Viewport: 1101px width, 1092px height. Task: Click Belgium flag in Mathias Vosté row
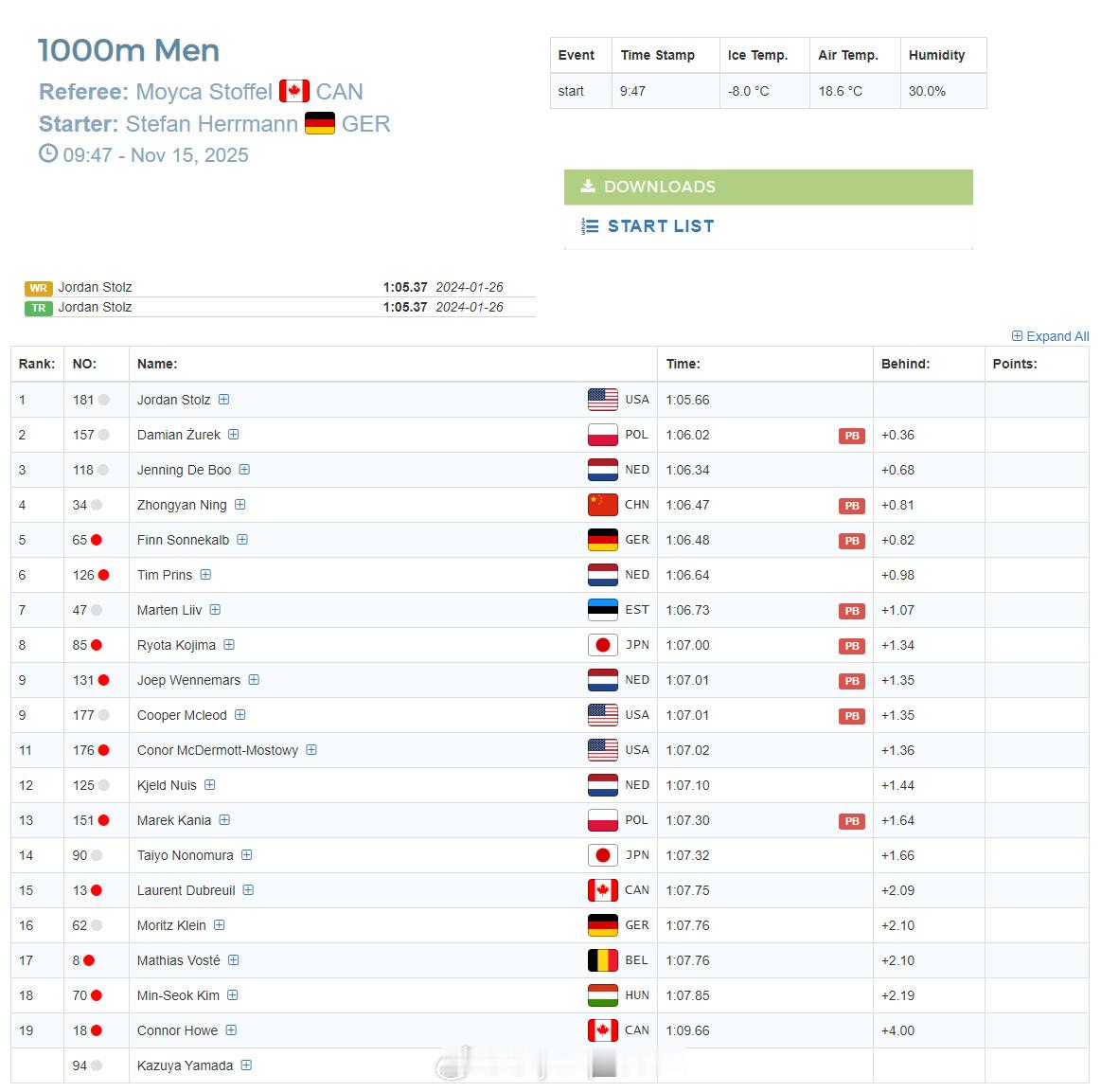[602, 960]
